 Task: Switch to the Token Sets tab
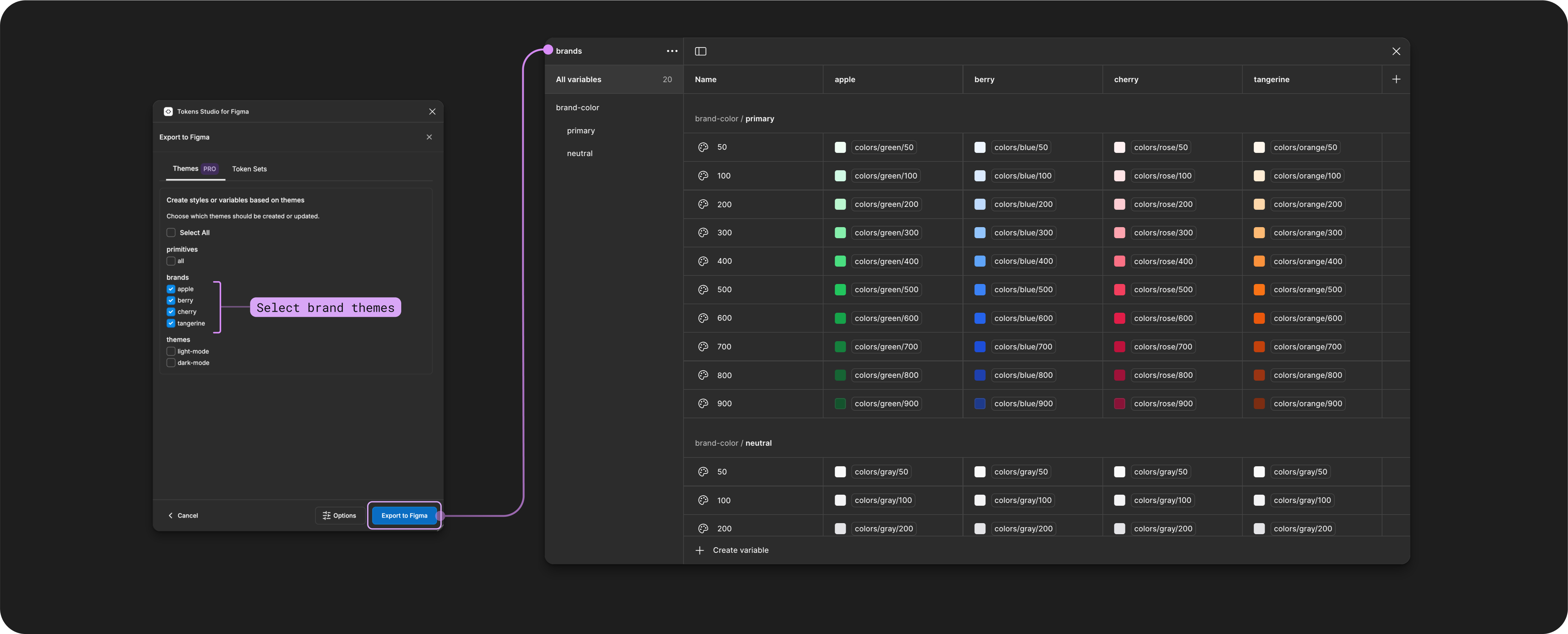[249, 169]
